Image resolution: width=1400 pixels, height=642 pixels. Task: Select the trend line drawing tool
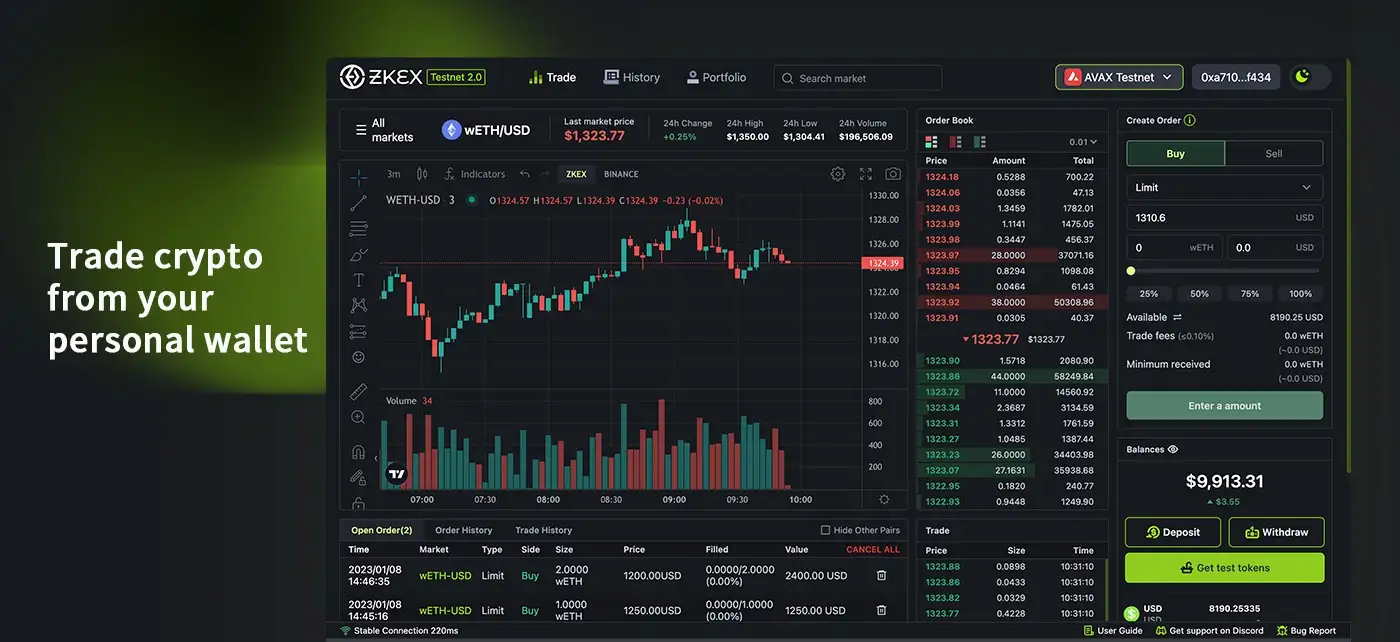358,203
